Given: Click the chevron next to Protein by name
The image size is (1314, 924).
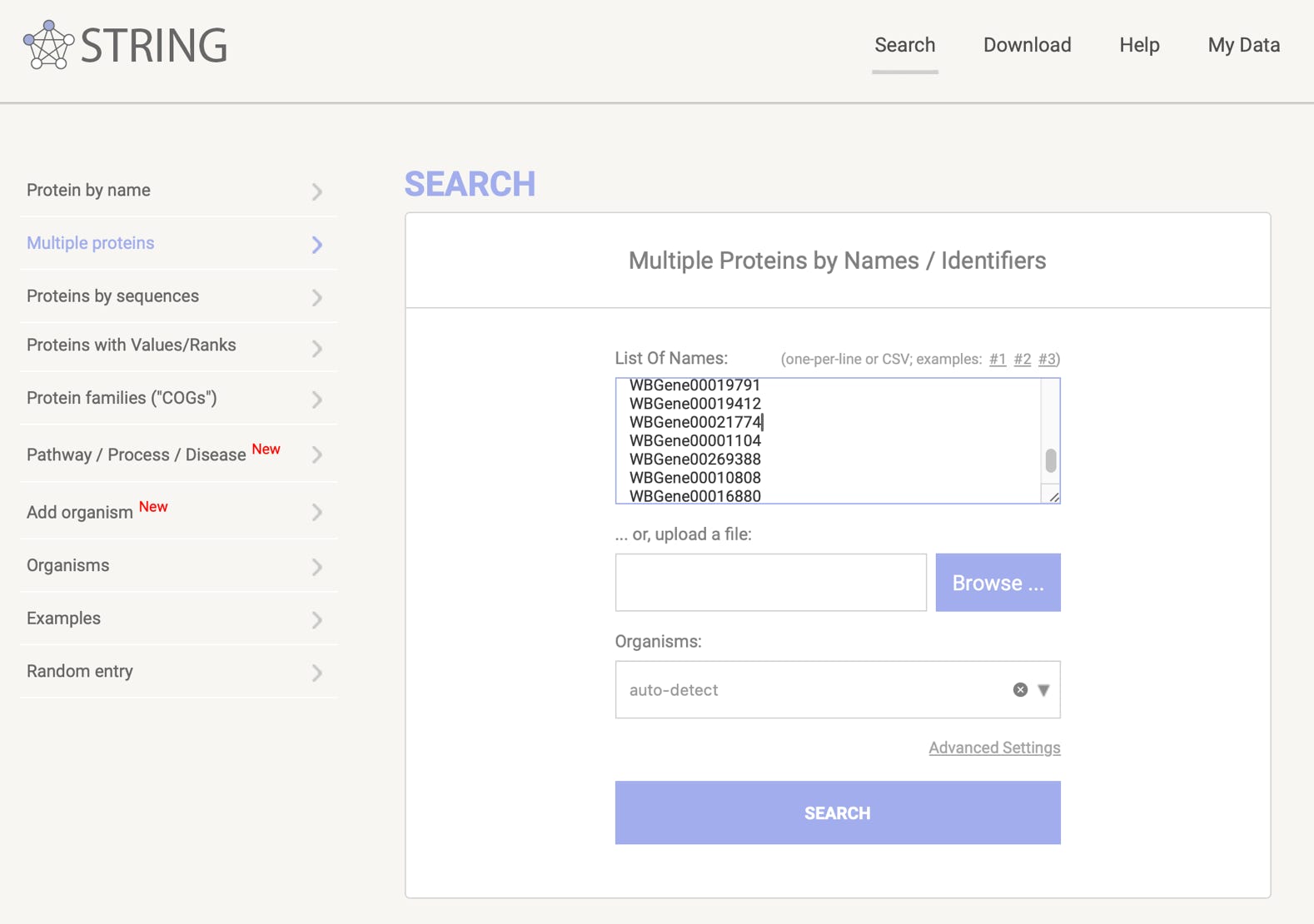Looking at the screenshot, I should coord(317,191).
